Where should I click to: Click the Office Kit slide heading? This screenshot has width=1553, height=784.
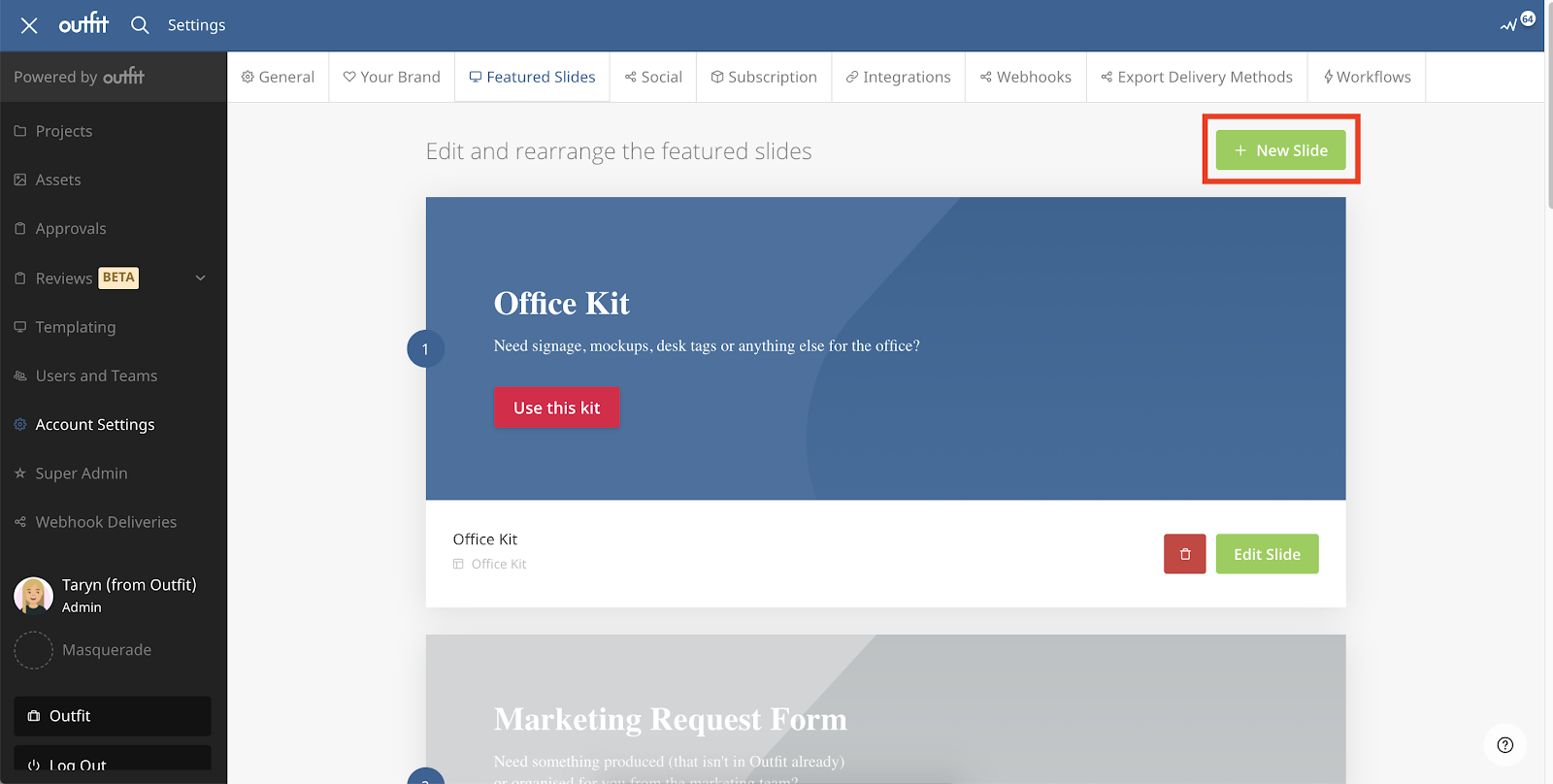[x=562, y=304]
